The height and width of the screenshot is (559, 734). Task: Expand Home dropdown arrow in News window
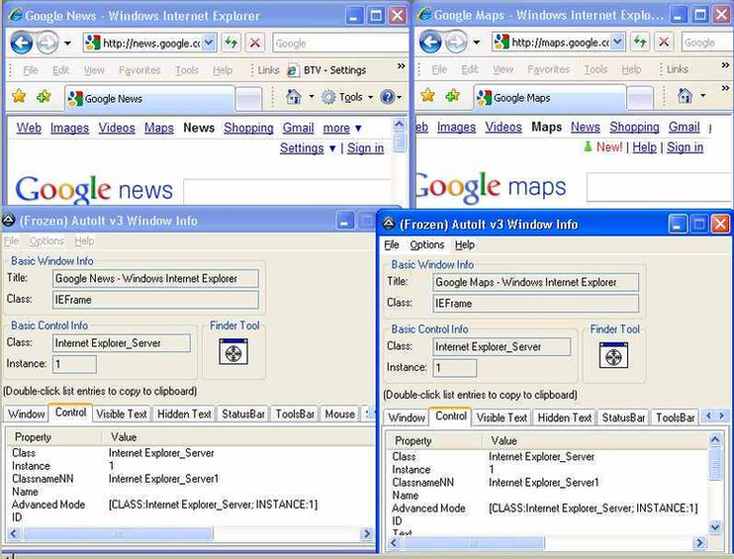pyautogui.click(x=311, y=97)
